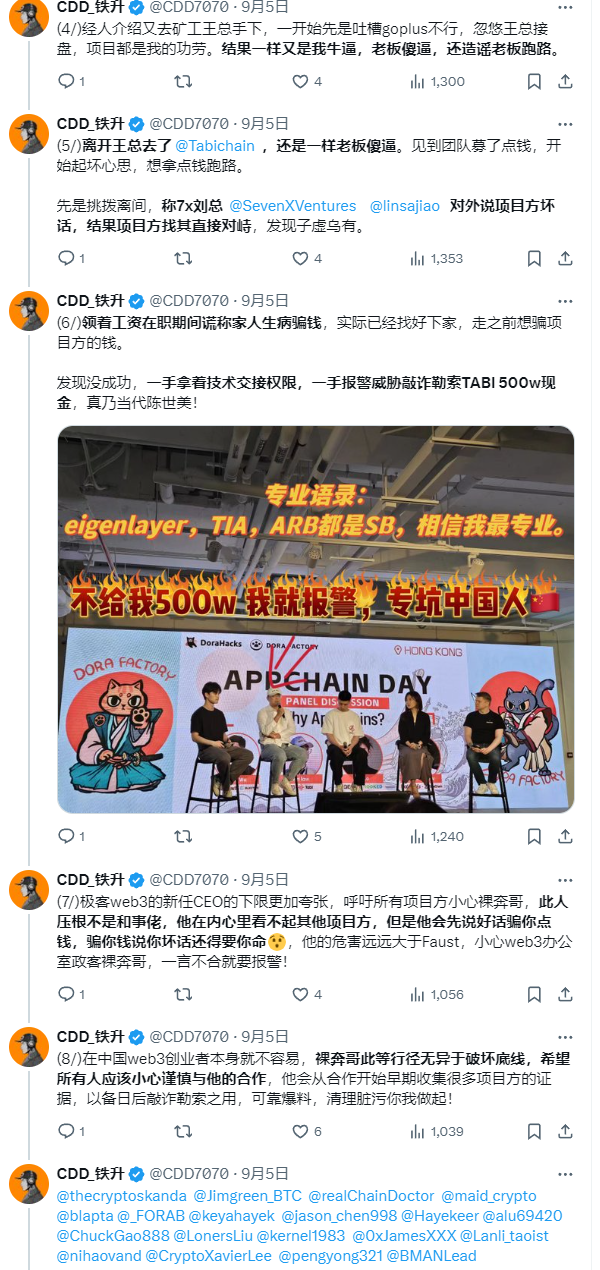Like tweet (8/) showing 6 likes
Screen dimensions: 600x1270
click(x=307, y=1131)
